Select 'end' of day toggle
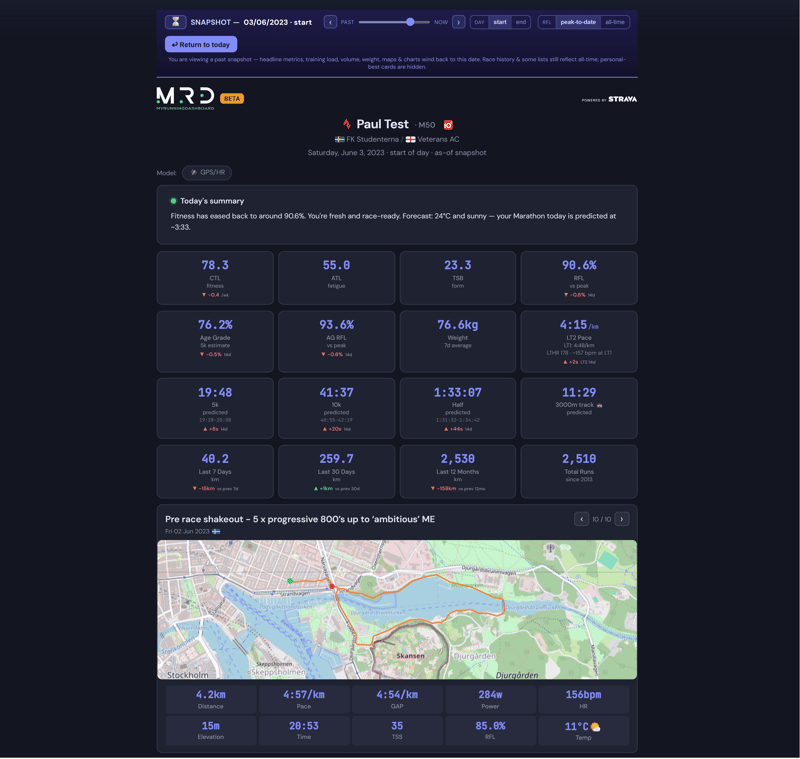 tap(520, 22)
